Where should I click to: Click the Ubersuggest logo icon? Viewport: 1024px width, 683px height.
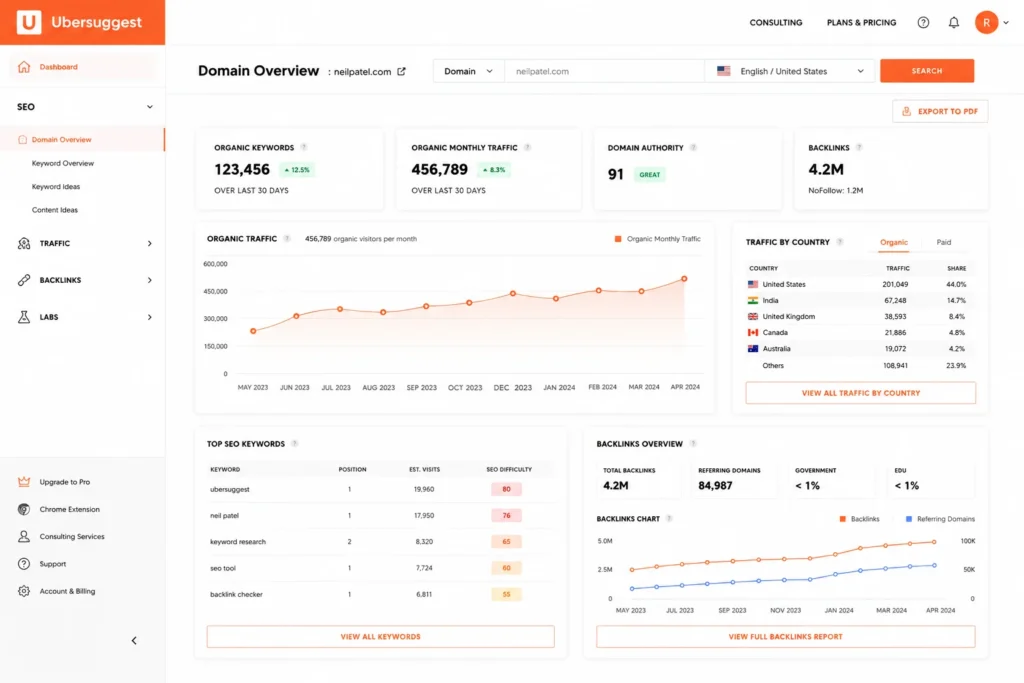point(28,22)
